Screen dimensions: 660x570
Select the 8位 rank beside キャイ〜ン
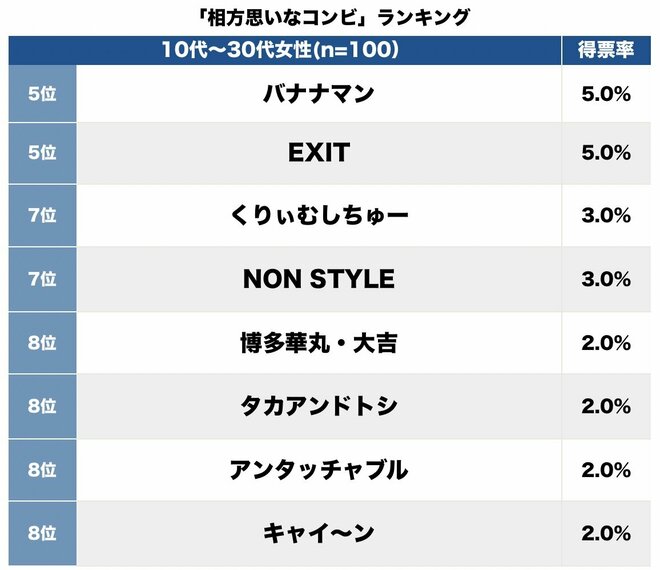(x=41, y=533)
